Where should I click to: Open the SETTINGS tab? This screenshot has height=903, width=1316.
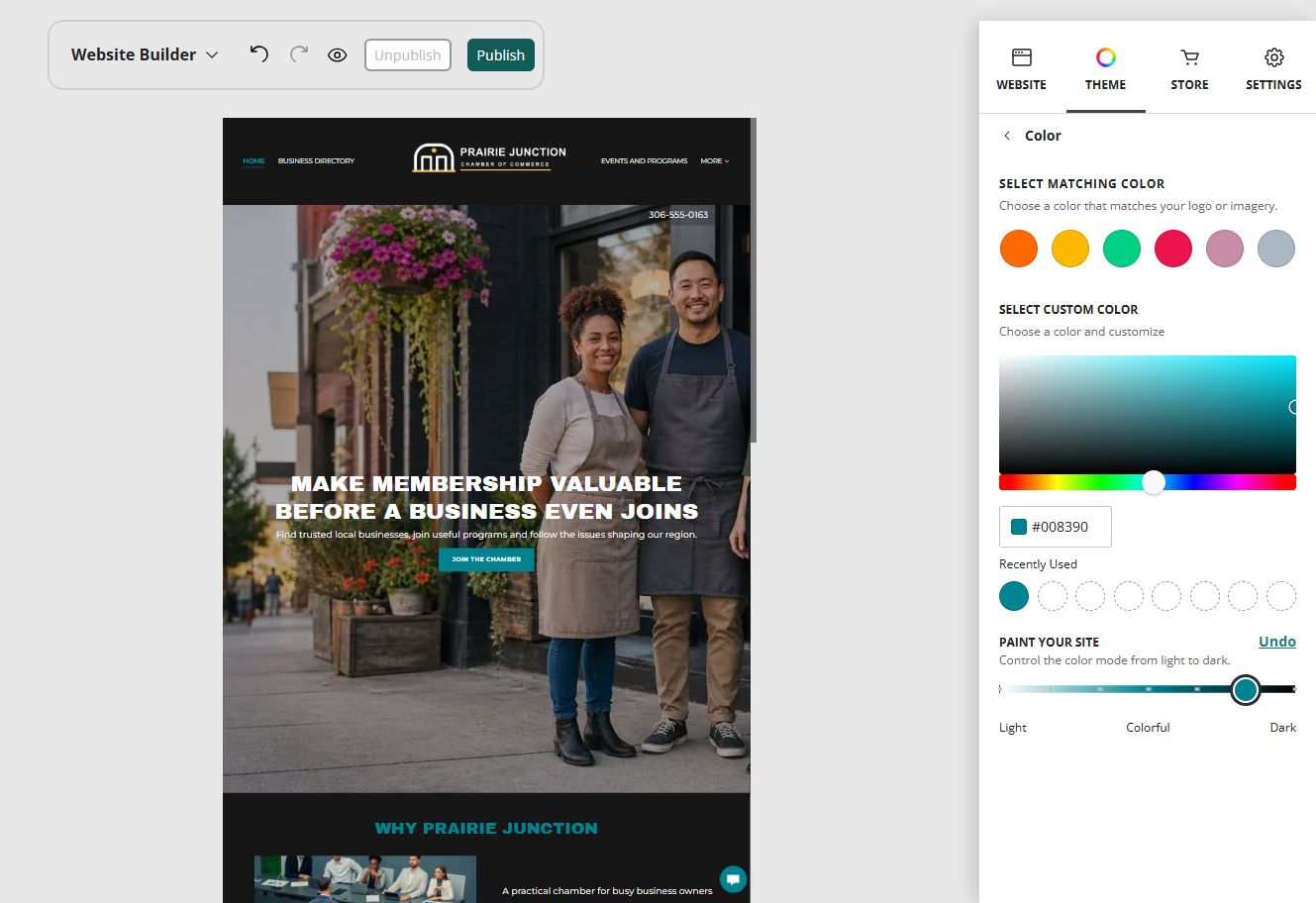coord(1273,70)
